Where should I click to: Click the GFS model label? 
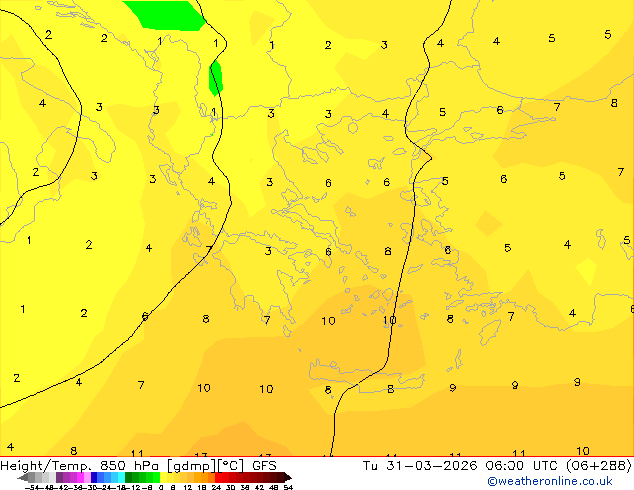click(x=264, y=466)
